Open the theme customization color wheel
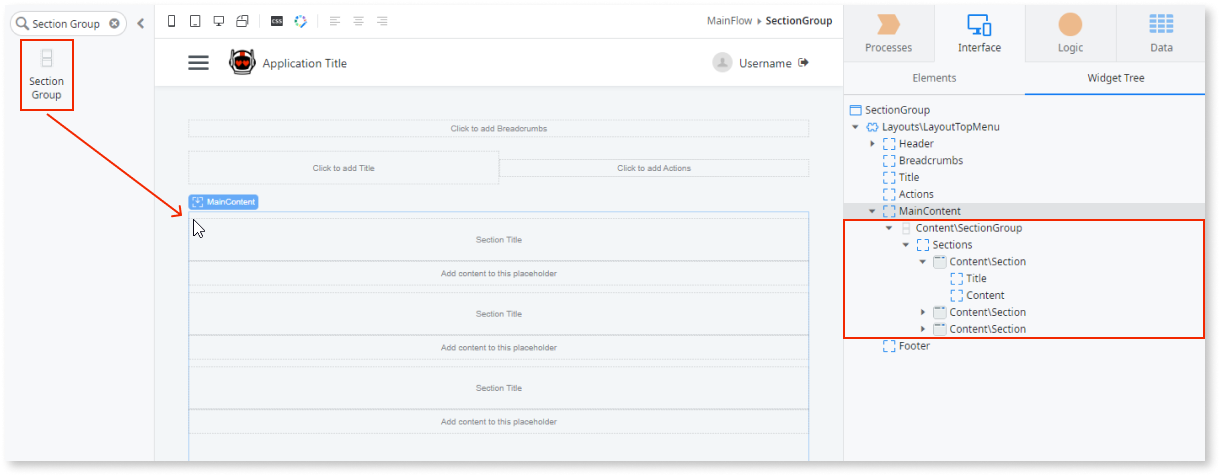The image size is (1220, 476). [300, 21]
